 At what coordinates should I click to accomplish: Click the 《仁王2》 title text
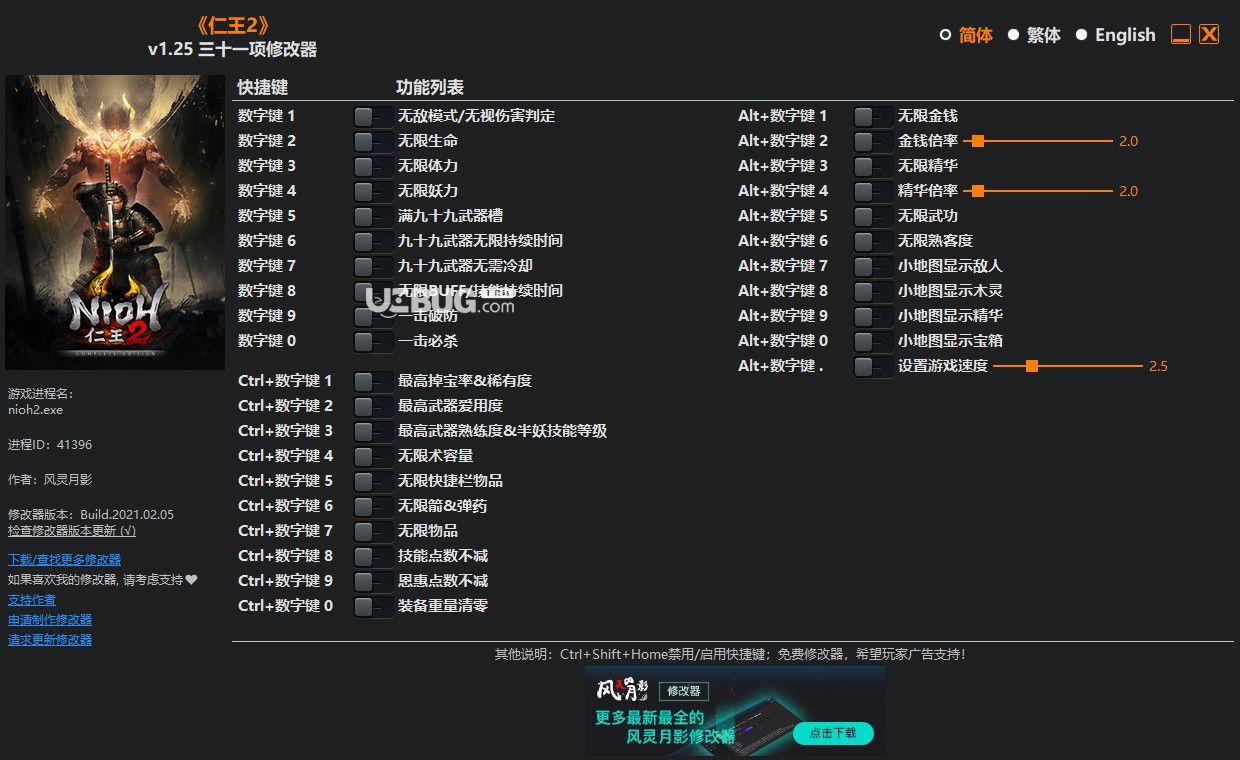point(232,24)
